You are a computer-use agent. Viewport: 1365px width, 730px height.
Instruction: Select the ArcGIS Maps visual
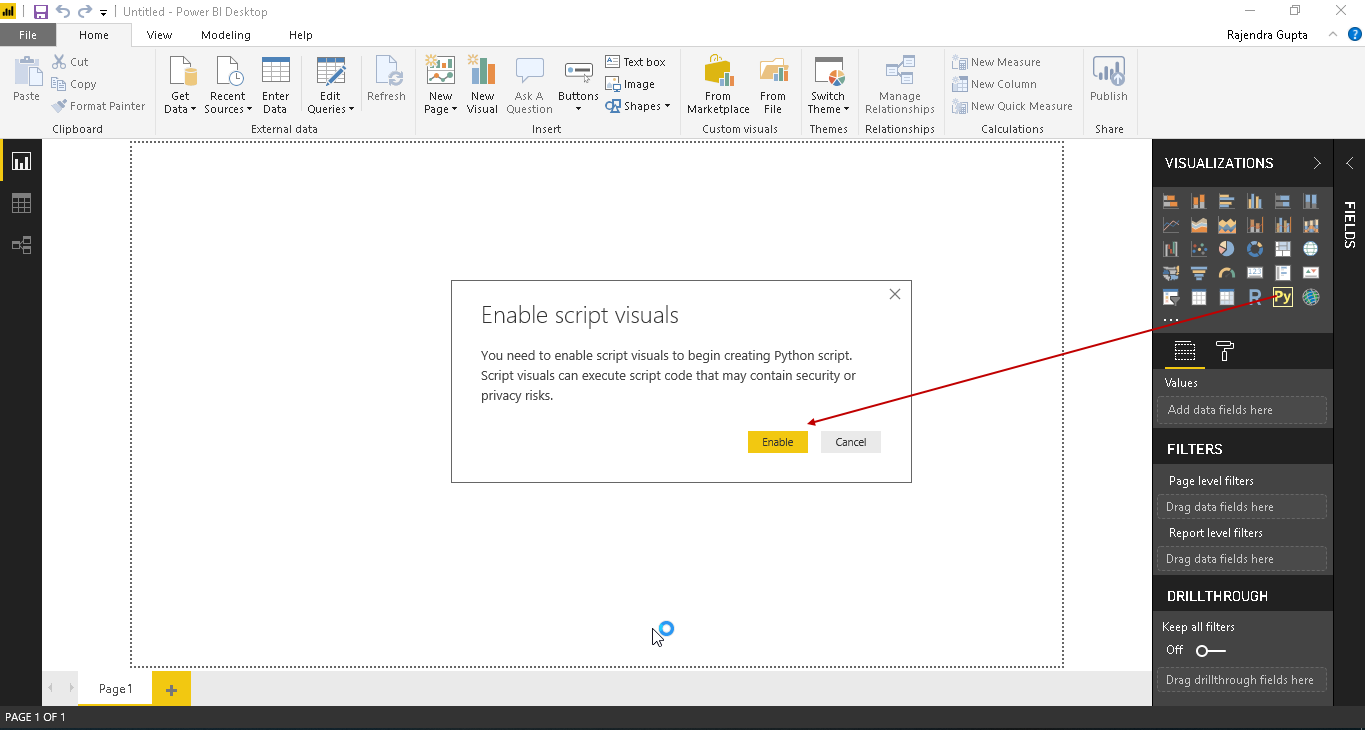tap(1311, 297)
